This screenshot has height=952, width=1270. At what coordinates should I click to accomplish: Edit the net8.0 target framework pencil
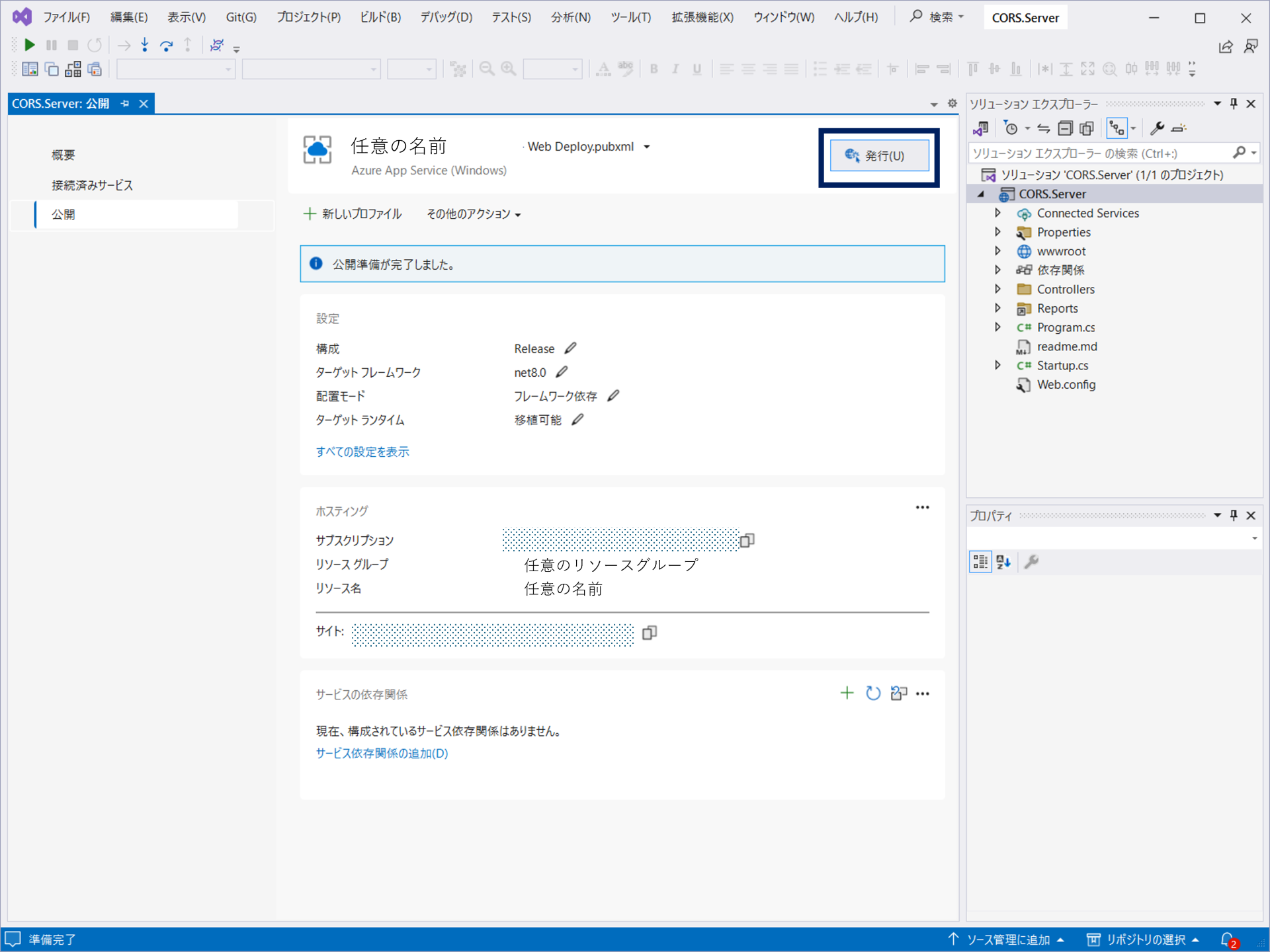click(562, 372)
